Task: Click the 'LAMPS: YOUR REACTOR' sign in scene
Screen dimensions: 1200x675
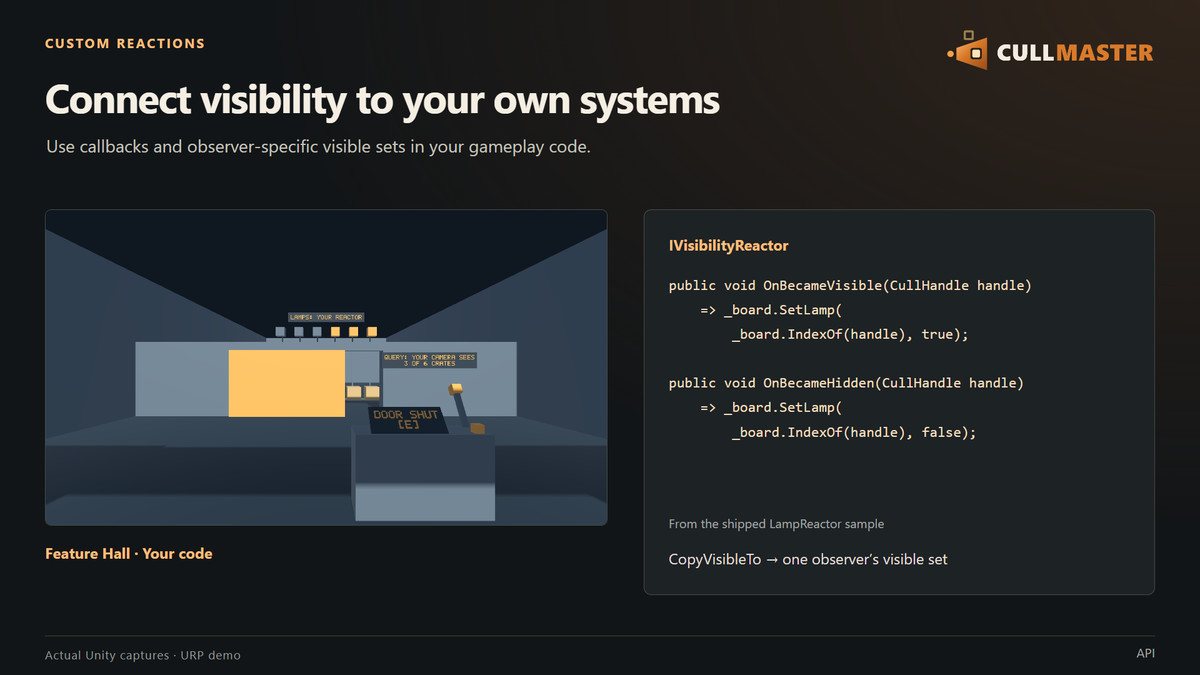Action: [326, 317]
